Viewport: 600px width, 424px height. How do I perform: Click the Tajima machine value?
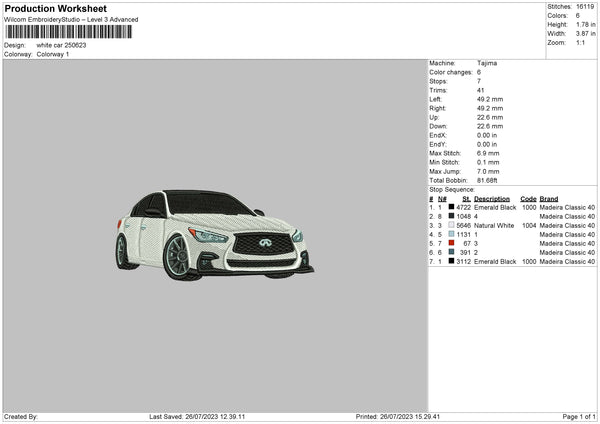click(x=487, y=63)
